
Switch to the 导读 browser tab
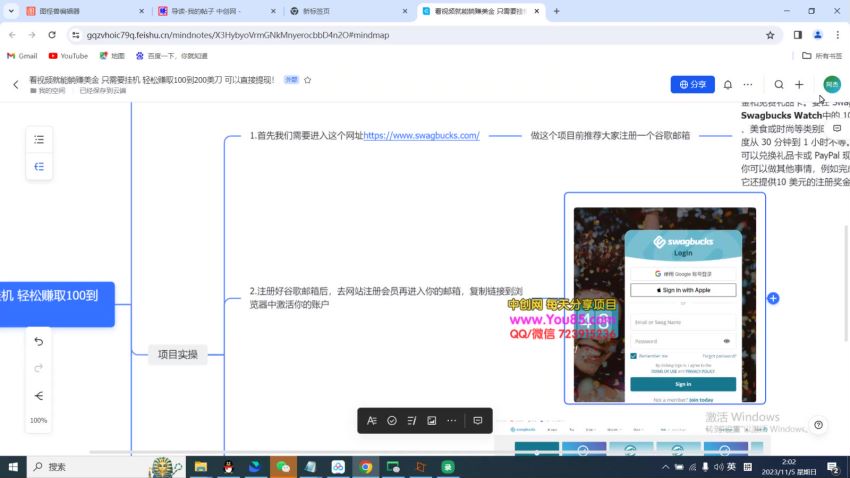tap(217, 11)
